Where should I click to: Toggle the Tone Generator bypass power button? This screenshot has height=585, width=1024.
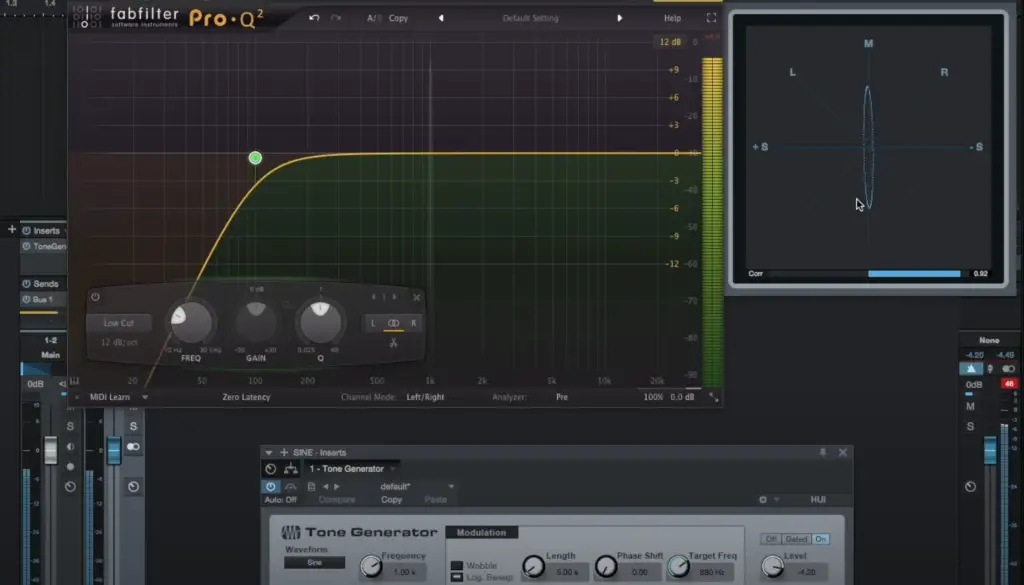270,486
